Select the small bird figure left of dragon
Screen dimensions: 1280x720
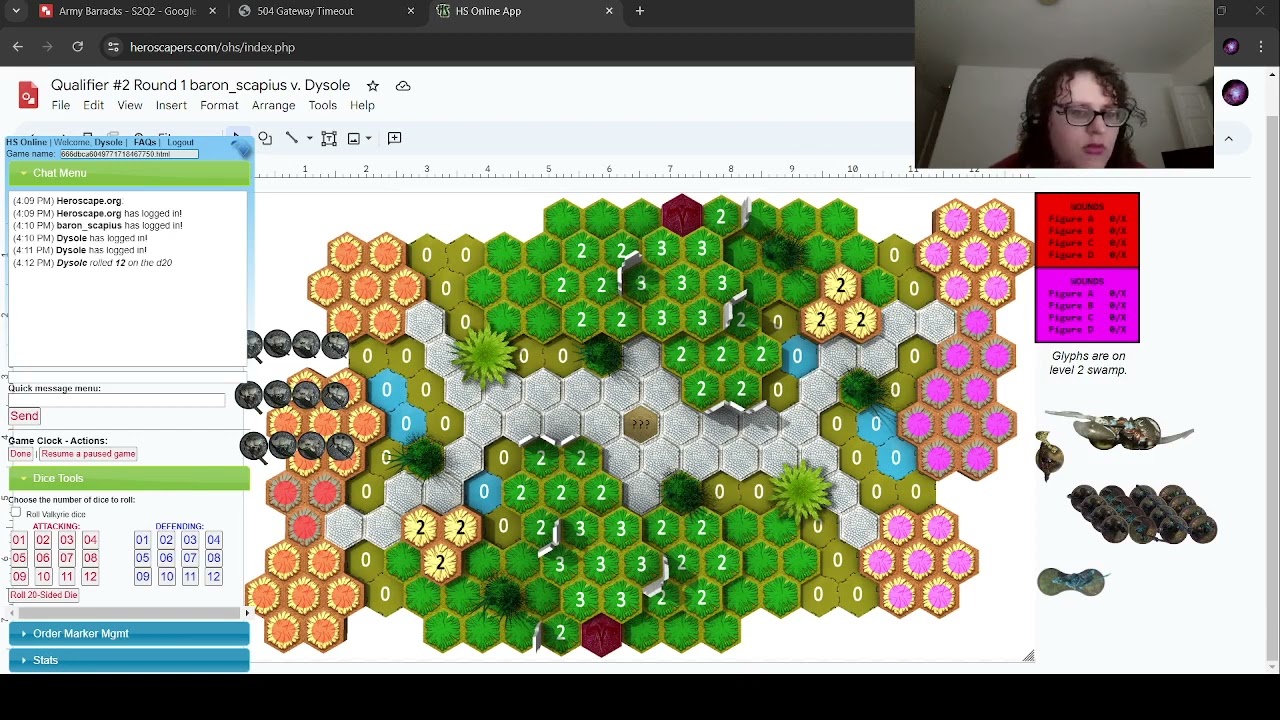pos(1047,456)
